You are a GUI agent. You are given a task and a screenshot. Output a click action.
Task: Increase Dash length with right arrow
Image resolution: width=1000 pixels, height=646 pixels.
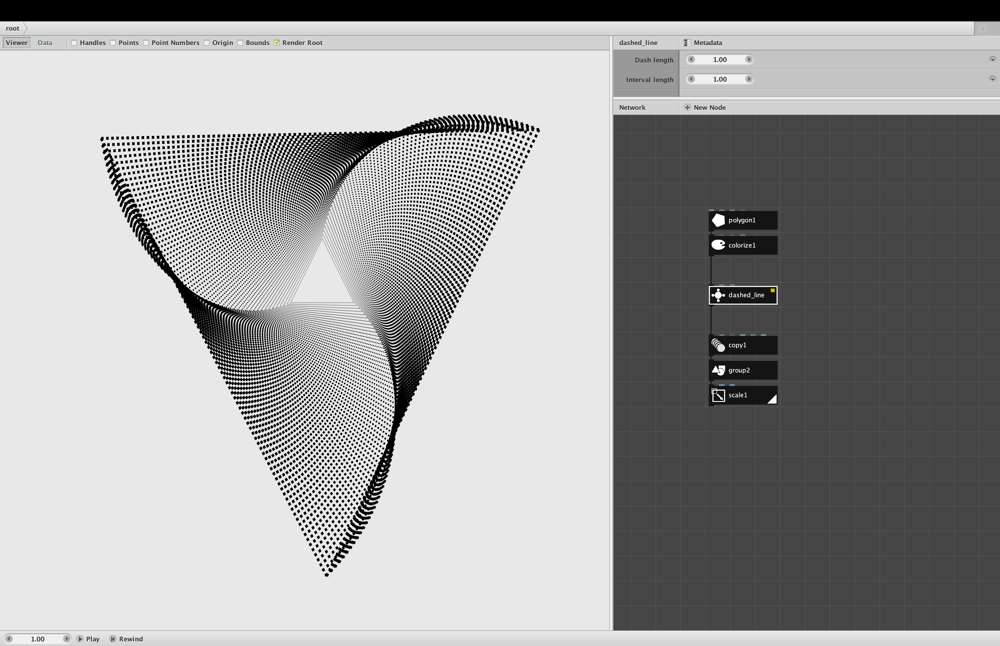(749, 59)
